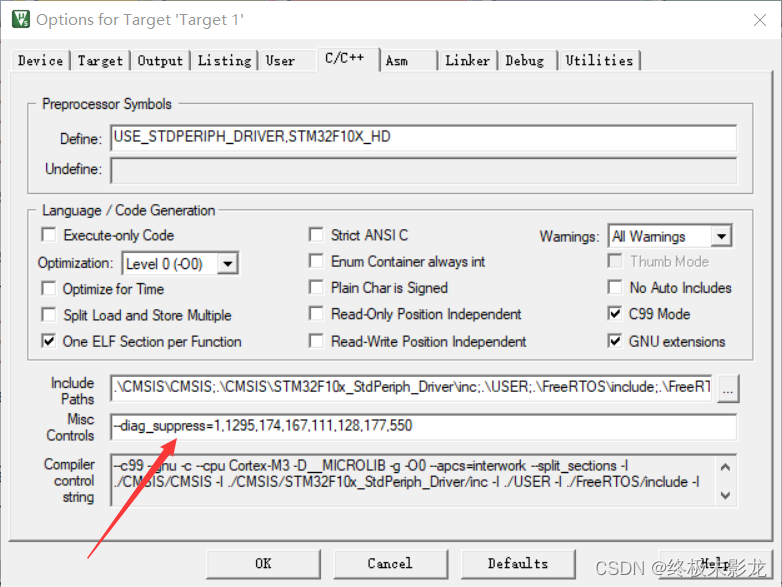Click the Misc Controls input field

[x=423, y=426]
